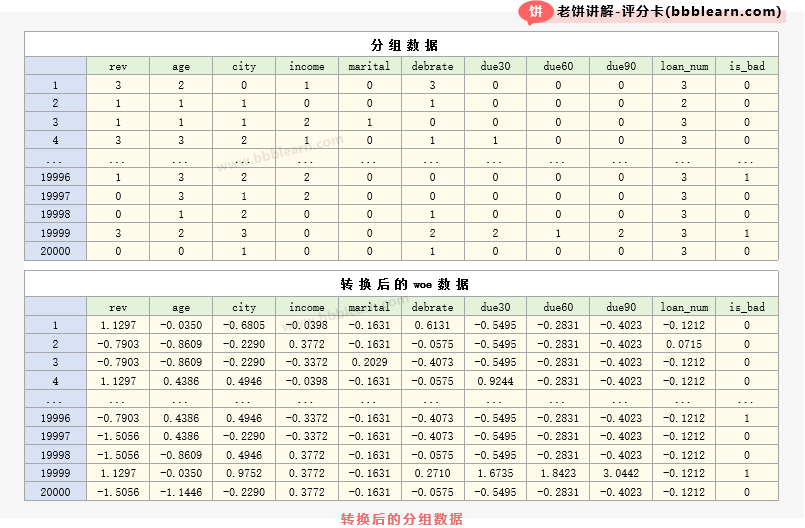Click row label 19997 in woe table
This screenshot has height=528, width=805.
tap(55, 436)
